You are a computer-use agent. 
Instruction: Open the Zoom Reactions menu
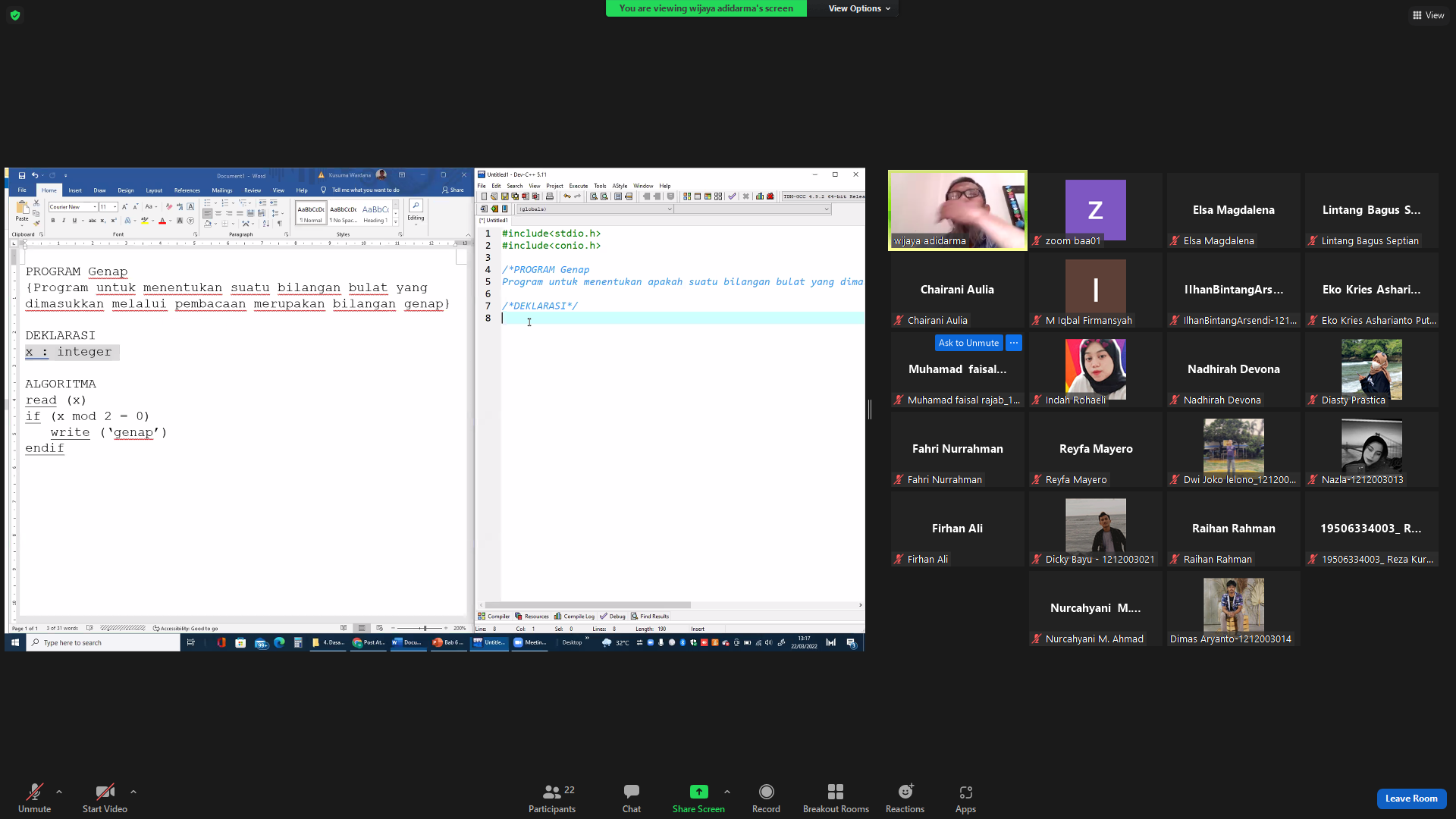(905, 799)
